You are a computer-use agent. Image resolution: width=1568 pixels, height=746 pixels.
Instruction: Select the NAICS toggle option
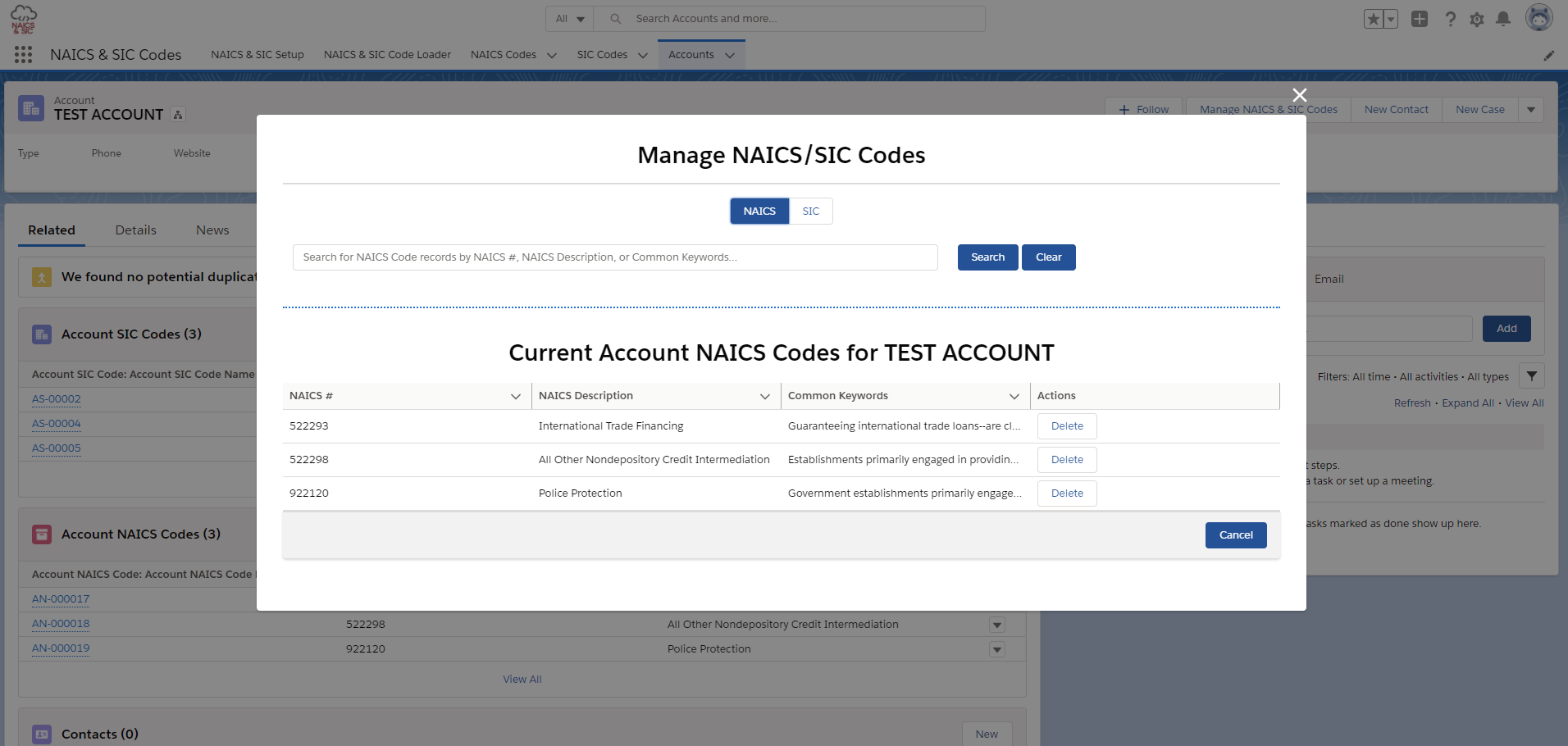pyautogui.click(x=759, y=212)
